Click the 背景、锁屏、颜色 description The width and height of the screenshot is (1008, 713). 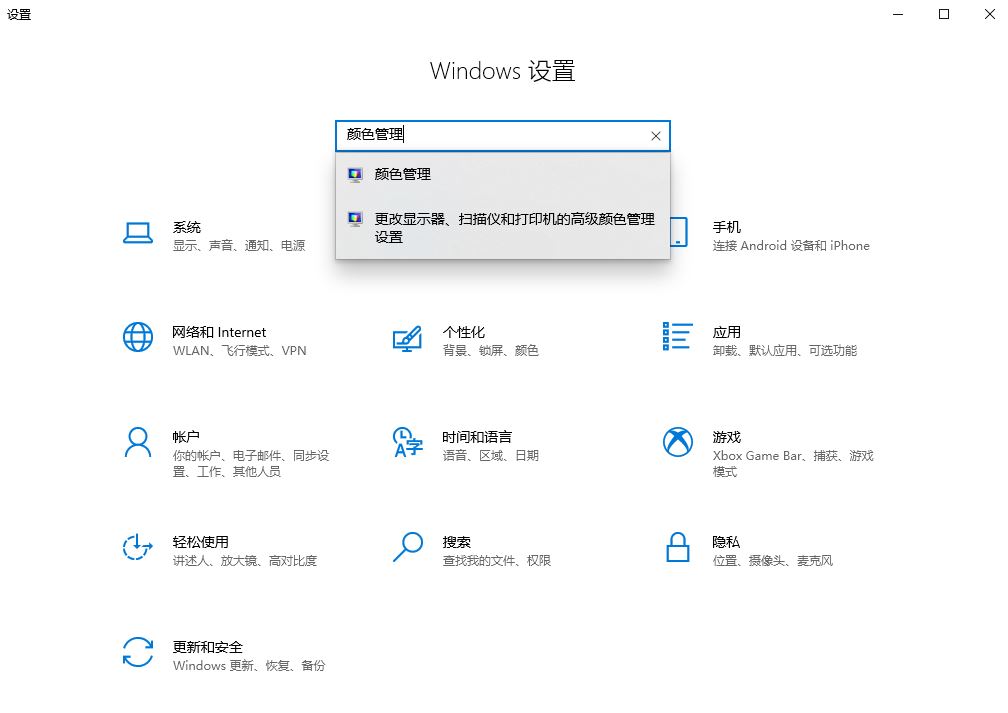490,350
